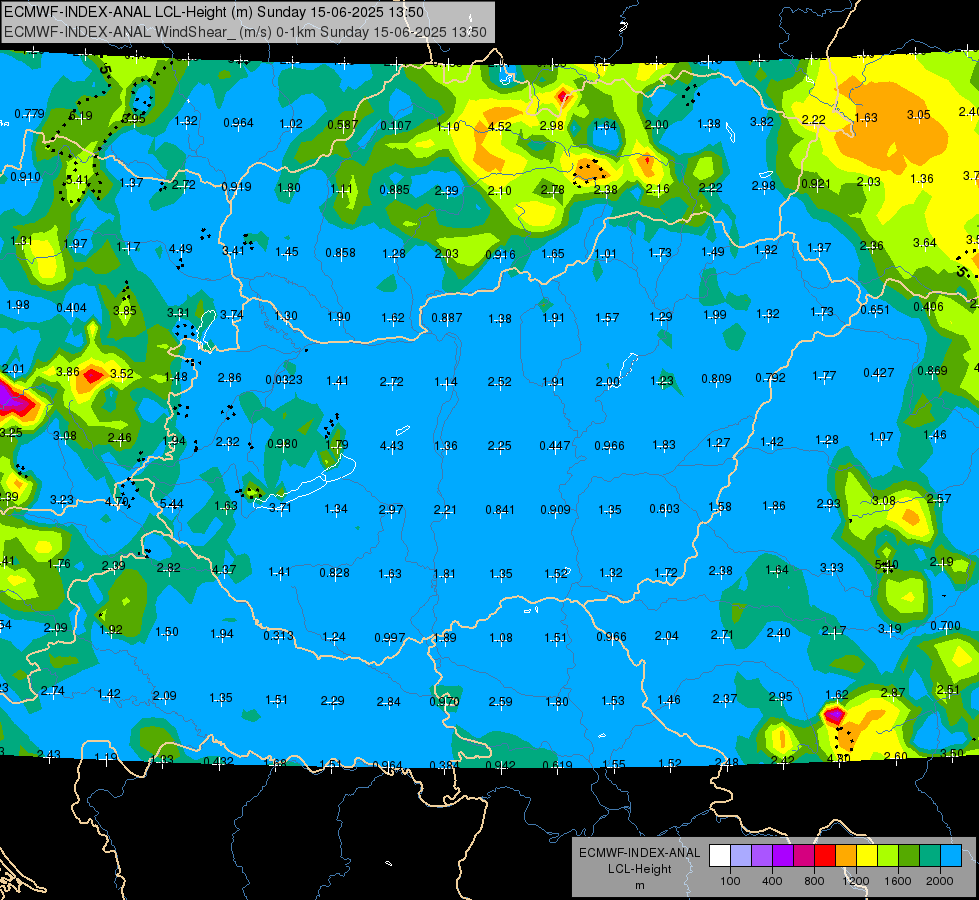Click the LCL-Height (m) header line
The width and height of the screenshot is (979, 900).
point(214,12)
